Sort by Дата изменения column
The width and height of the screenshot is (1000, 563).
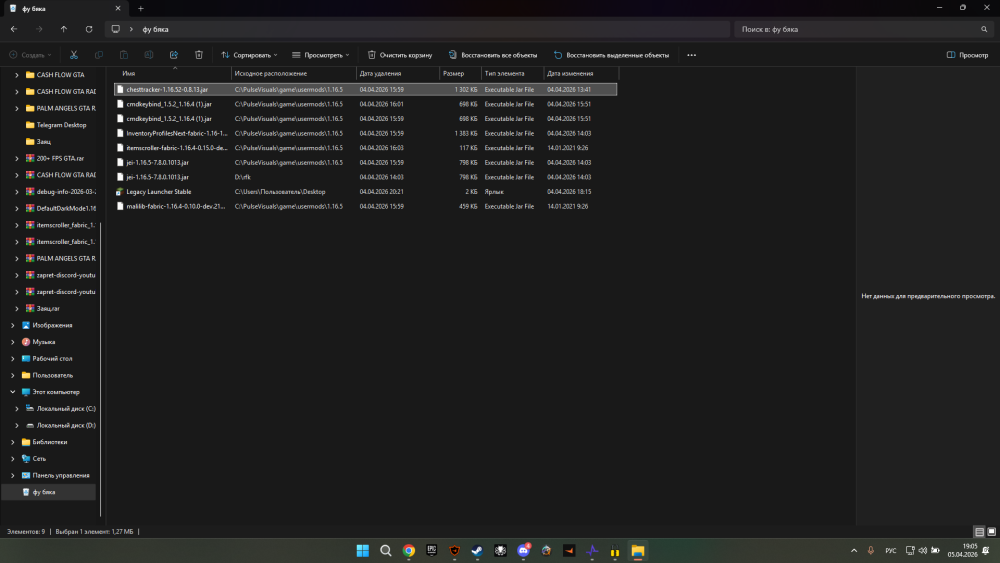pos(581,73)
